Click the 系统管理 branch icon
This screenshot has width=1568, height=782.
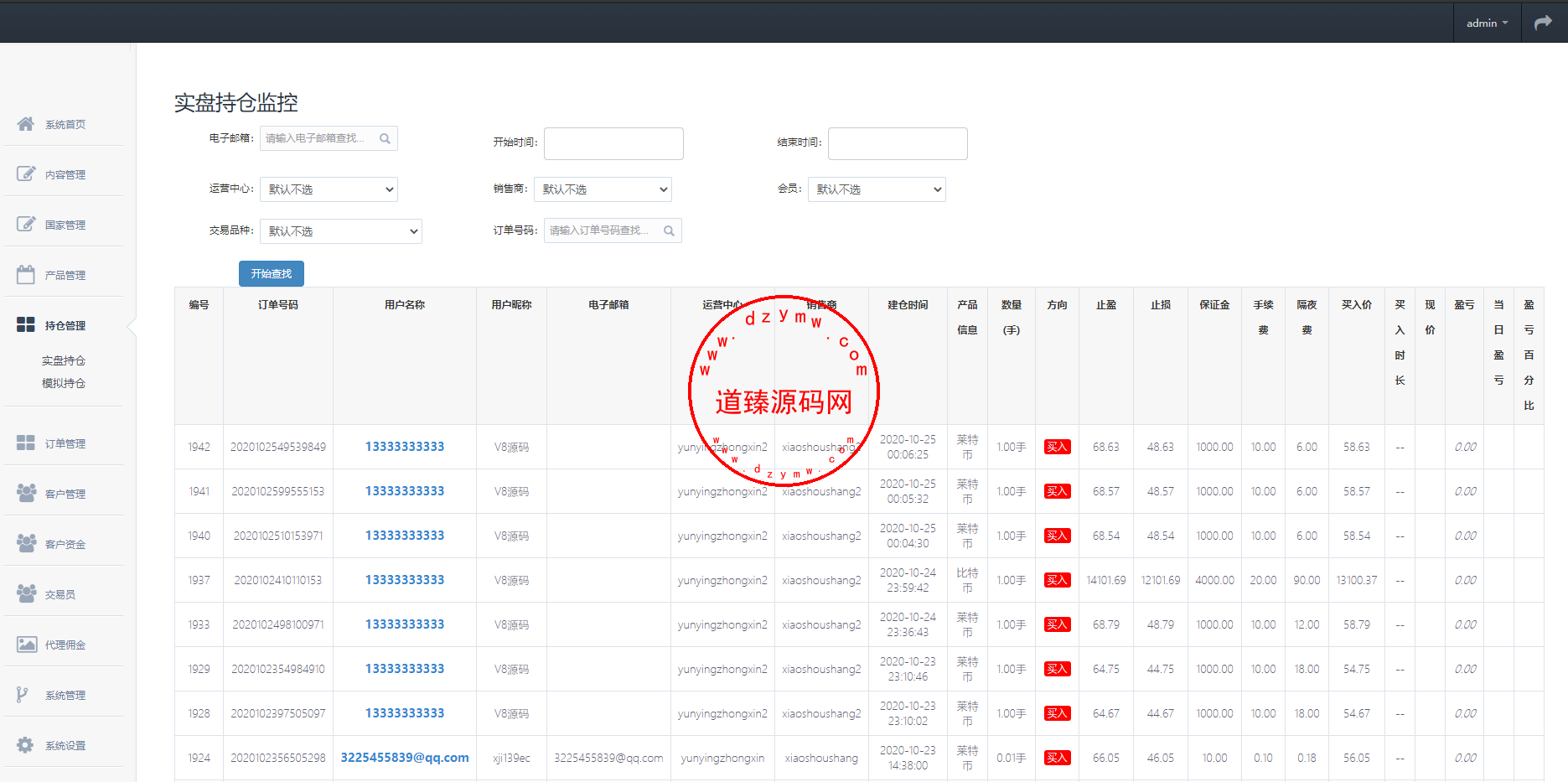pyautogui.click(x=23, y=694)
